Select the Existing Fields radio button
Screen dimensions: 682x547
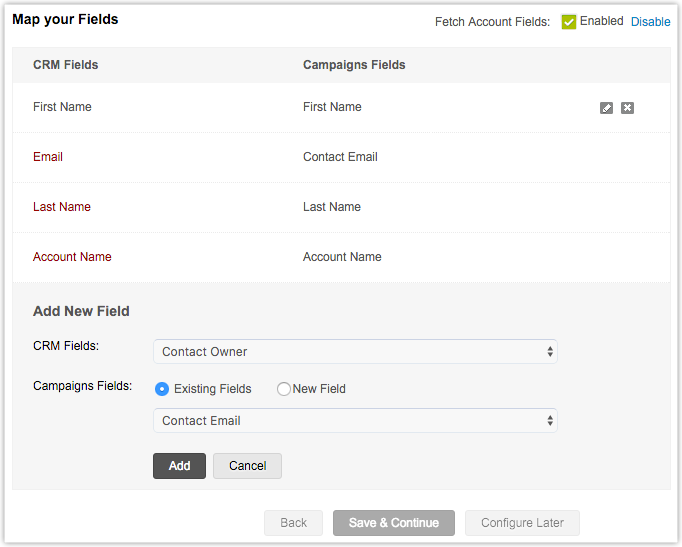tap(162, 389)
